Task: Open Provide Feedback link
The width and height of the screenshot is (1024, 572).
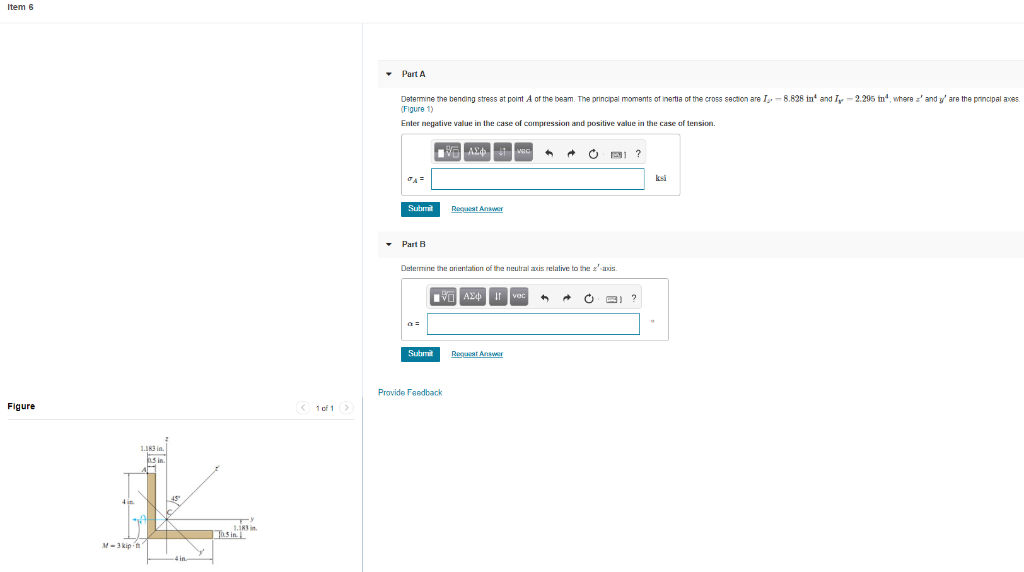Action: click(410, 392)
